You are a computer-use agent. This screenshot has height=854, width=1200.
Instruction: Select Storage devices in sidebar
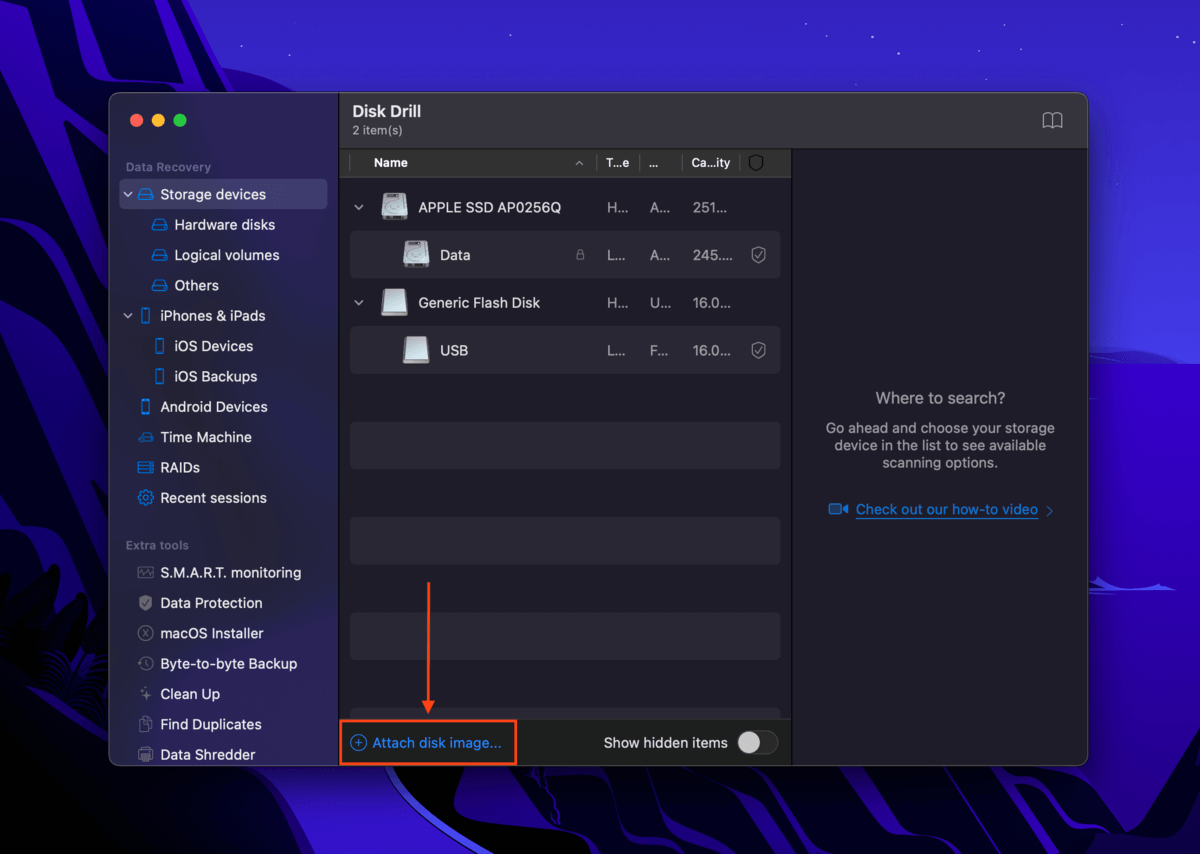(223, 194)
